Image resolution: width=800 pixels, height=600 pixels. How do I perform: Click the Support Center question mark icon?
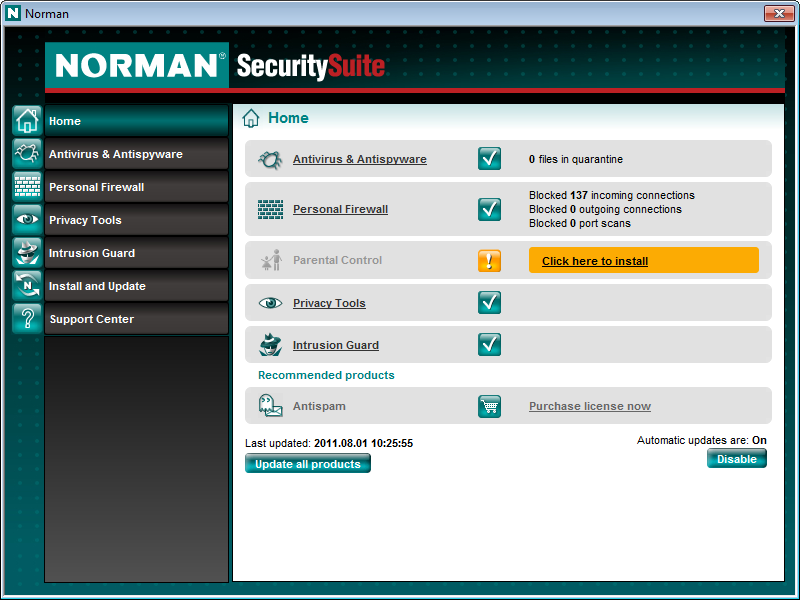tap(26, 319)
